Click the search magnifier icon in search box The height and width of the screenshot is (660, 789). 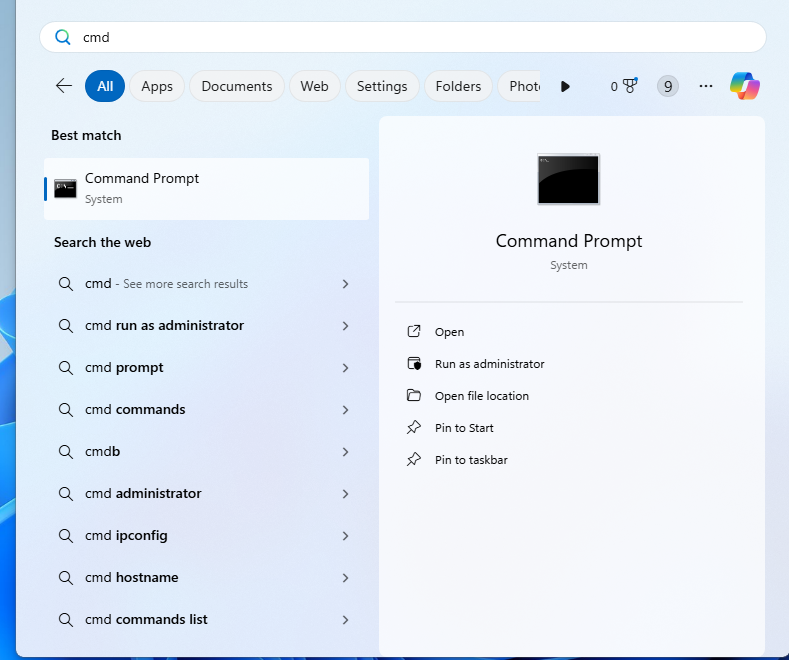tap(62, 37)
